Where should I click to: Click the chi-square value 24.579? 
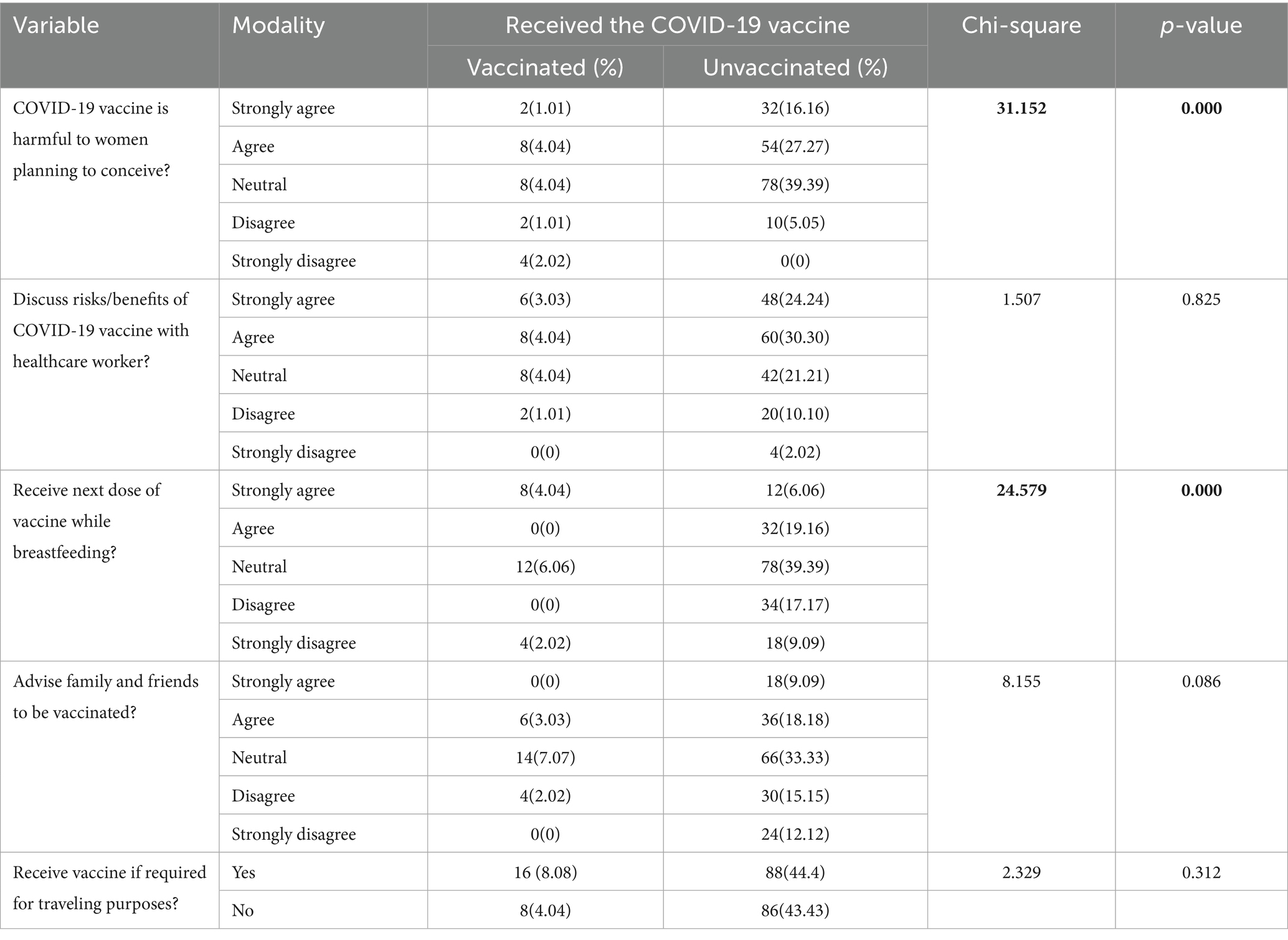click(1021, 491)
